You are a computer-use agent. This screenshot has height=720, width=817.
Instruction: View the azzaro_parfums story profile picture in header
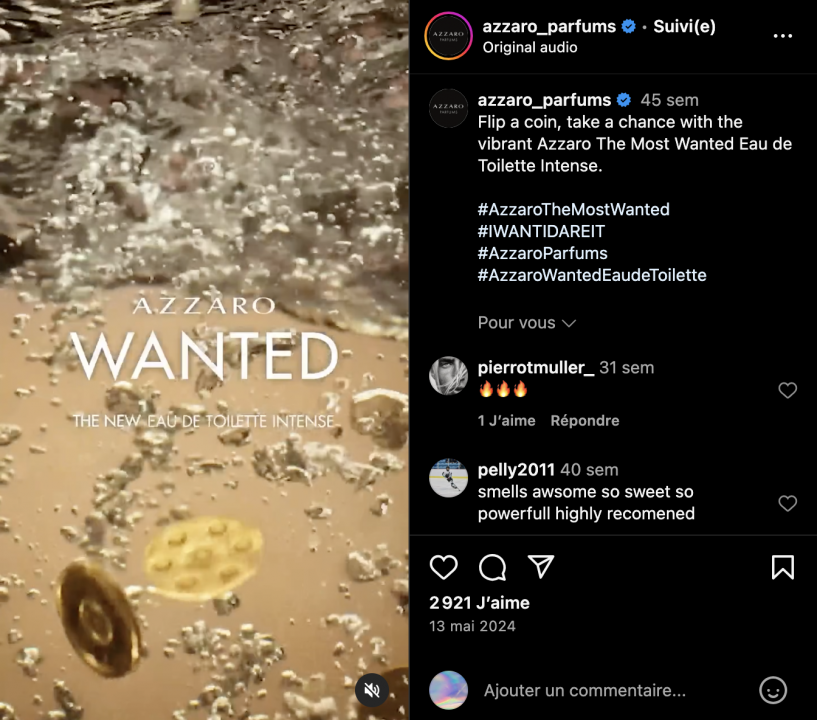448,36
